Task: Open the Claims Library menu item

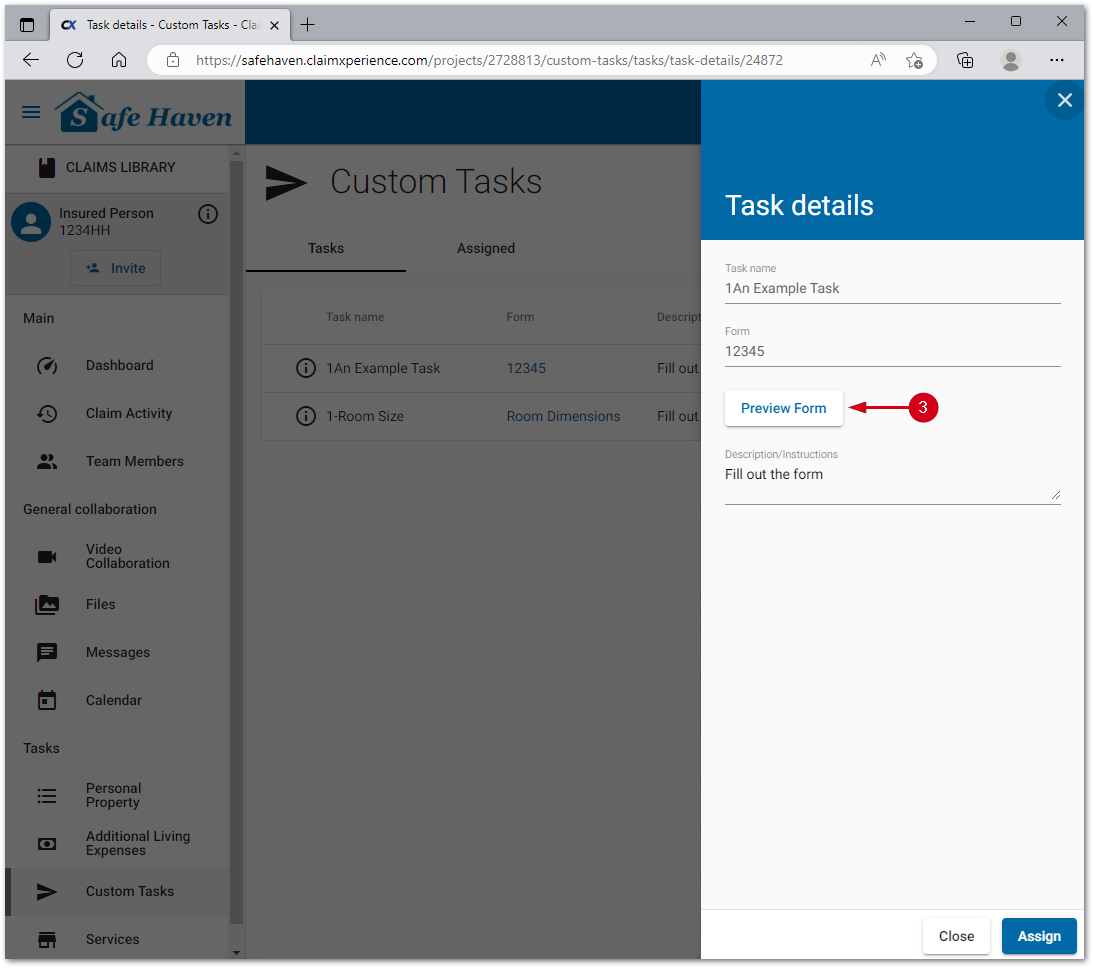Action: 120,168
